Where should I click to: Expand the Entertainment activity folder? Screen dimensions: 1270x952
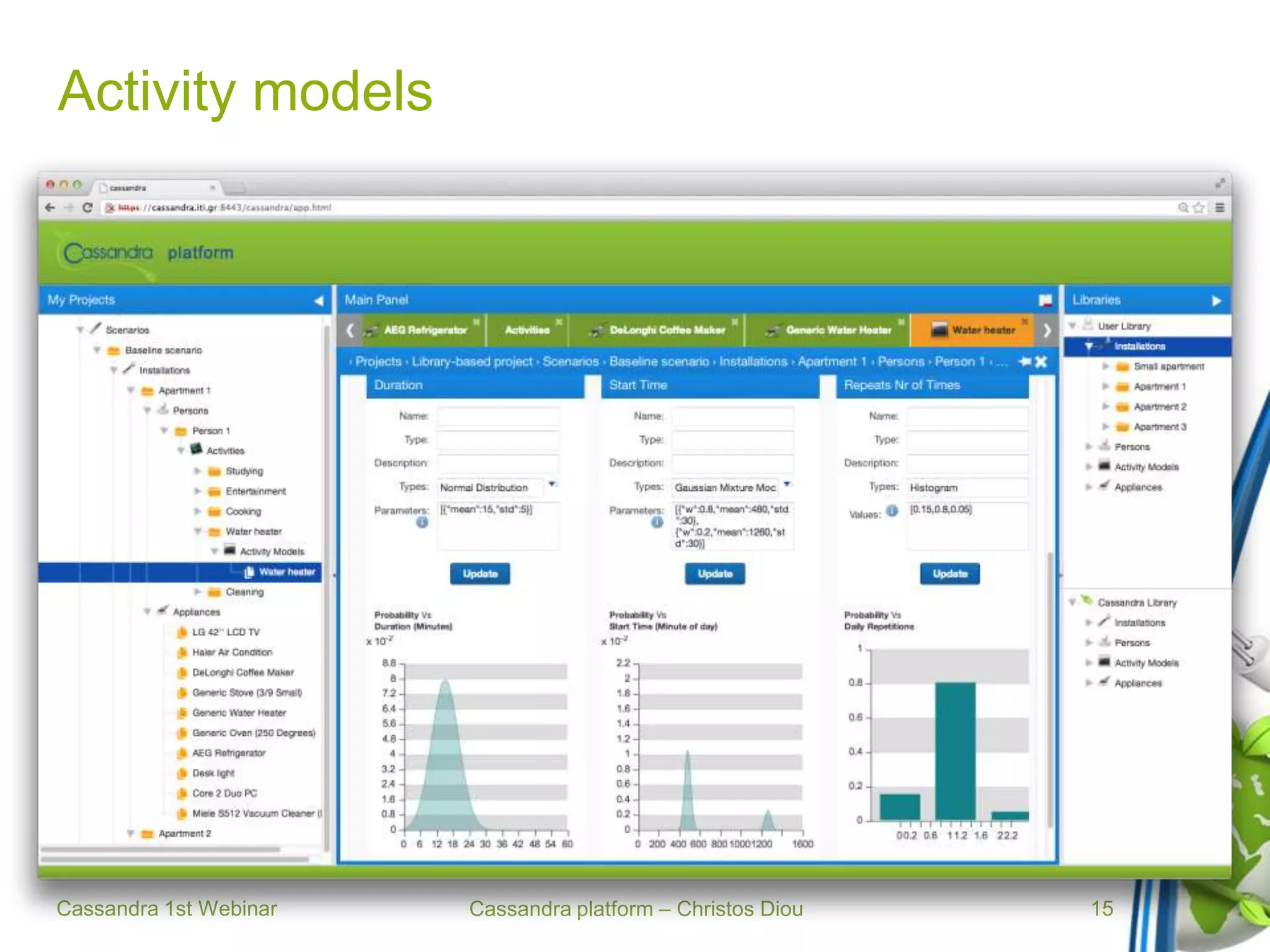[x=197, y=491]
